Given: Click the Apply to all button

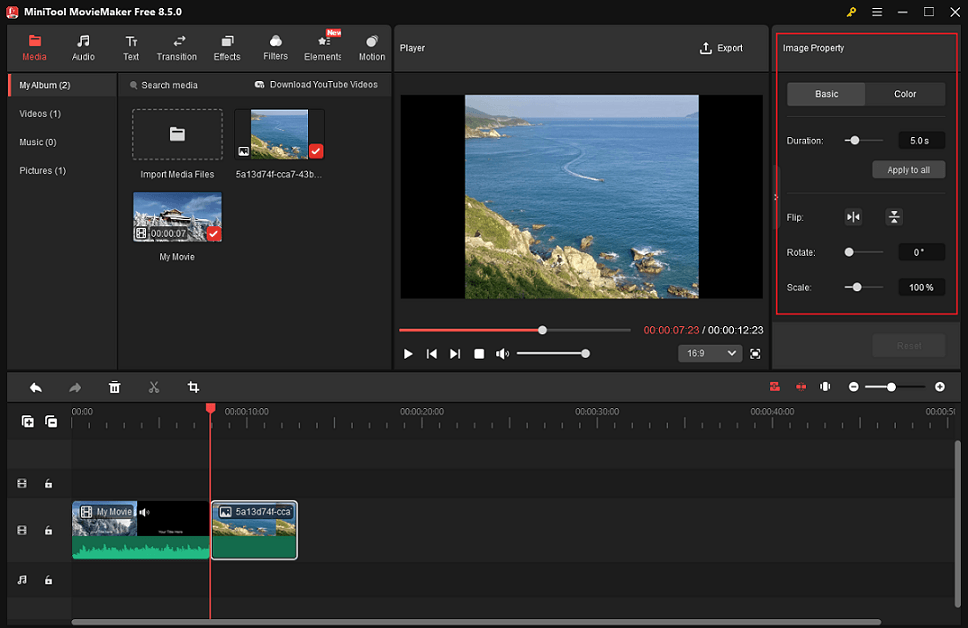Looking at the screenshot, I should point(908,169).
